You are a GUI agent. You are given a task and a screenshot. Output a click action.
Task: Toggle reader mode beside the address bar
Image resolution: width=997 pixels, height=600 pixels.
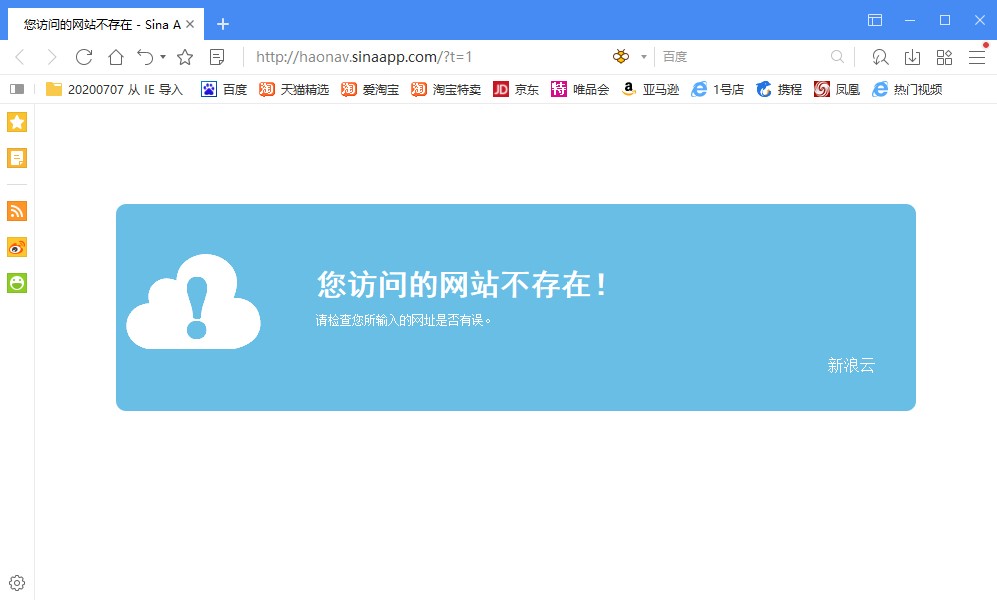coord(217,57)
